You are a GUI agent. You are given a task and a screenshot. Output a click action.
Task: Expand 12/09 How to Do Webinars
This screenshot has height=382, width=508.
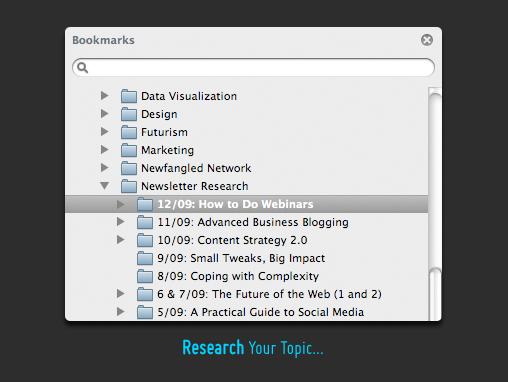click(x=121, y=204)
